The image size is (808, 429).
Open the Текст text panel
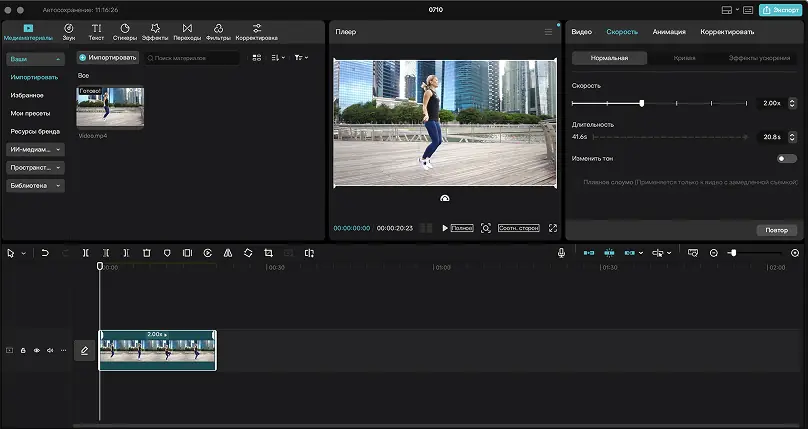tap(96, 32)
